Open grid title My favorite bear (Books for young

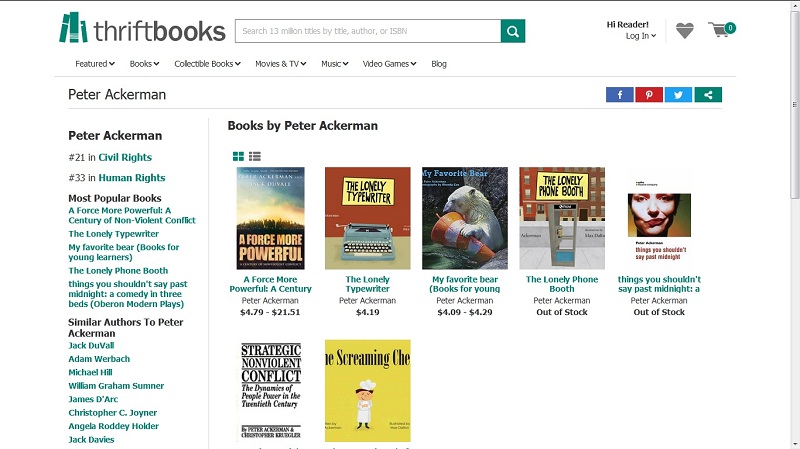click(465, 284)
